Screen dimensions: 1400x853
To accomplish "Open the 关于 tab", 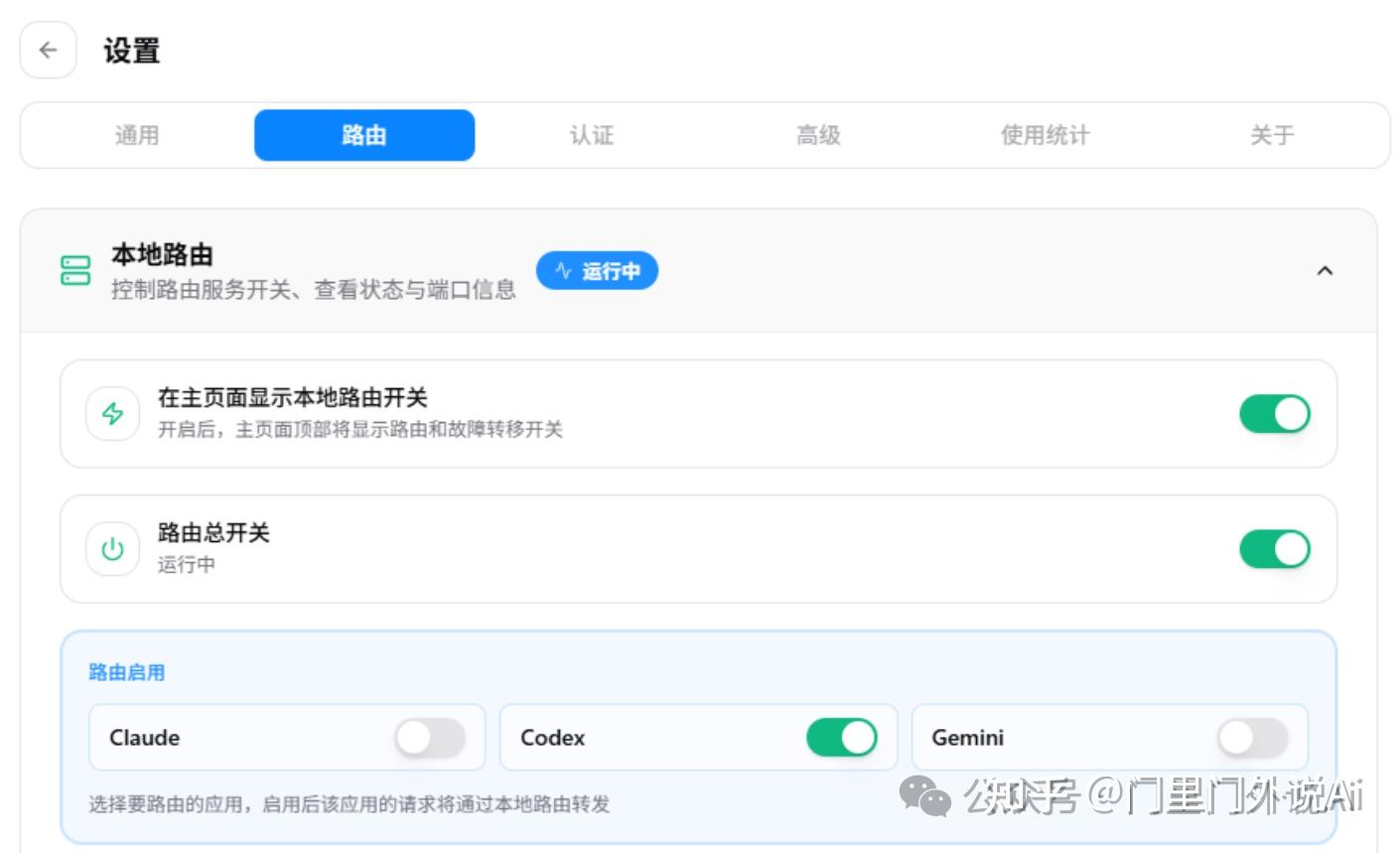I will pos(1272,135).
